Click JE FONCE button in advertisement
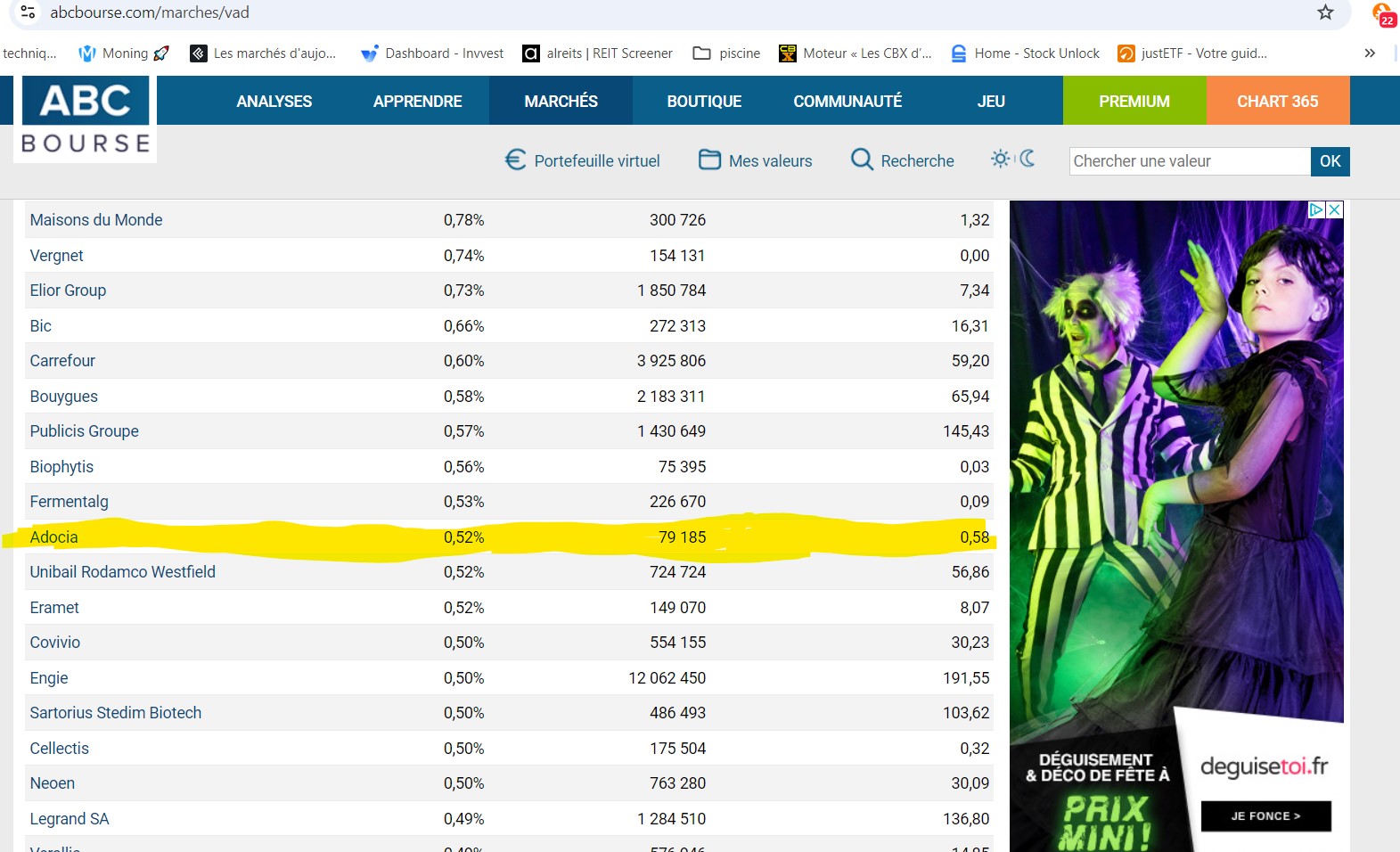Screen dimensions: 1400x852 coord(1265,815)
